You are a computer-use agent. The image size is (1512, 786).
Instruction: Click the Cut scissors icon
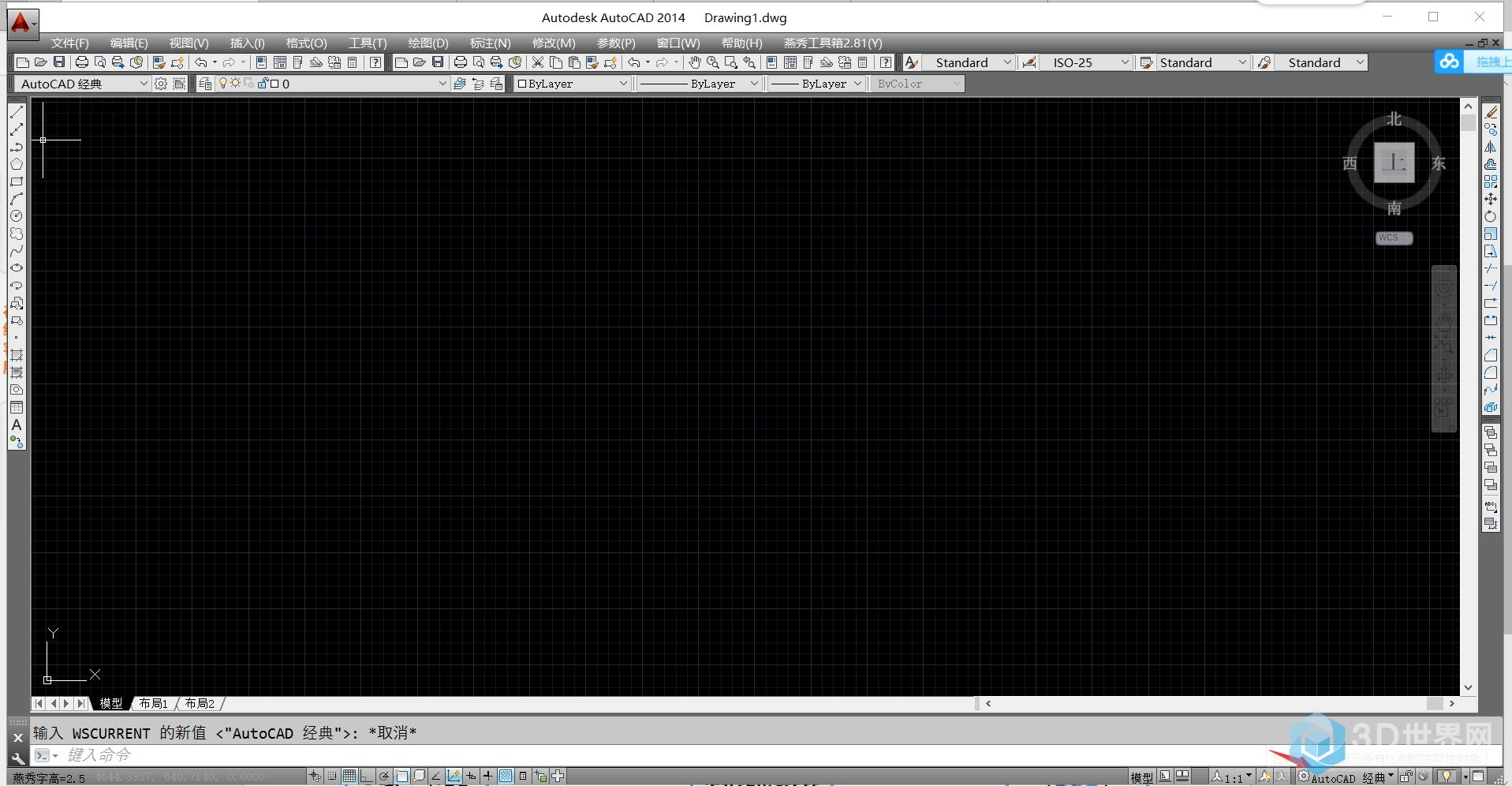click(x=538, y=62)
